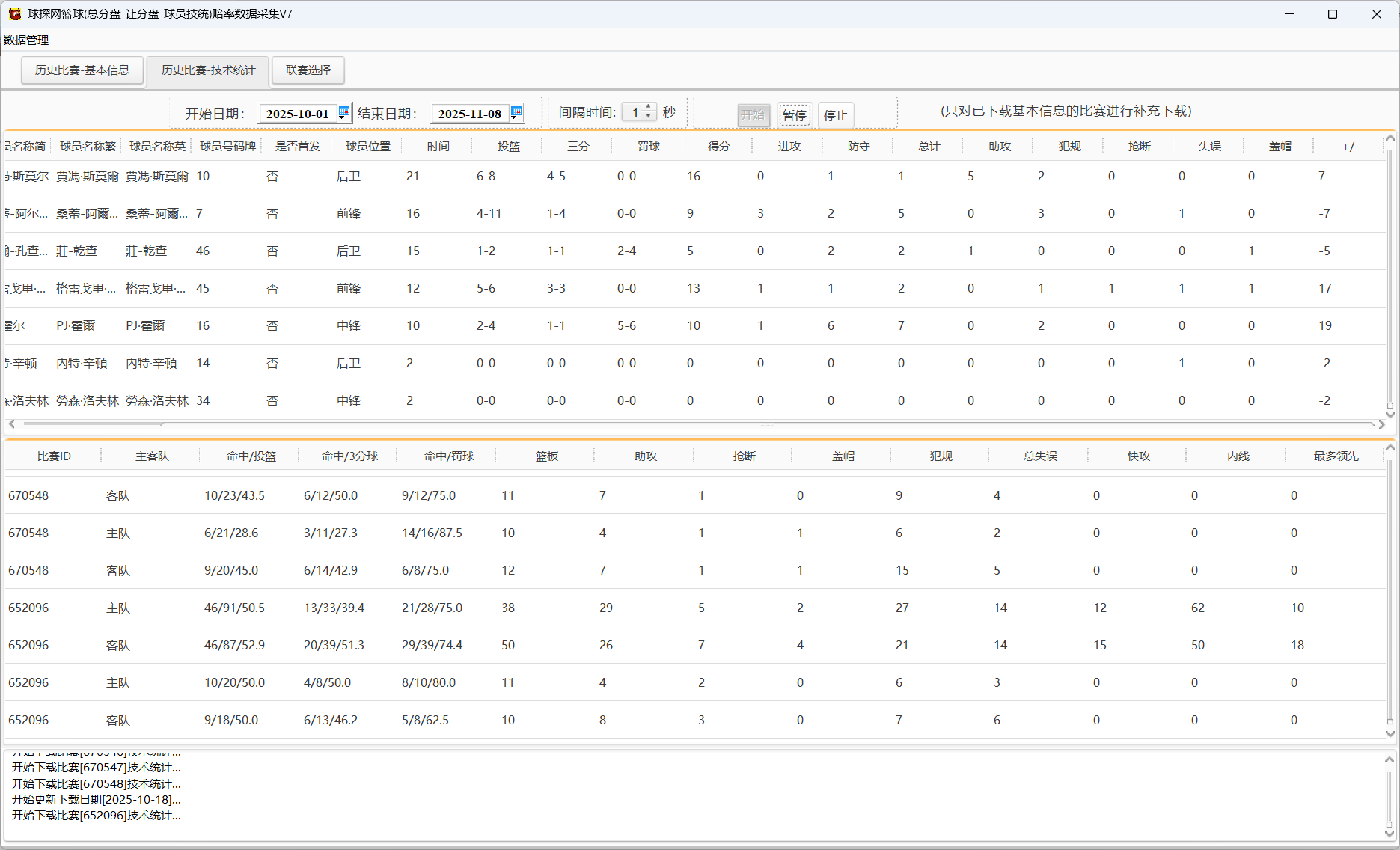Select the row with 46/91/50.5 shooting
1400x850 pixels.
pos(694,608)
